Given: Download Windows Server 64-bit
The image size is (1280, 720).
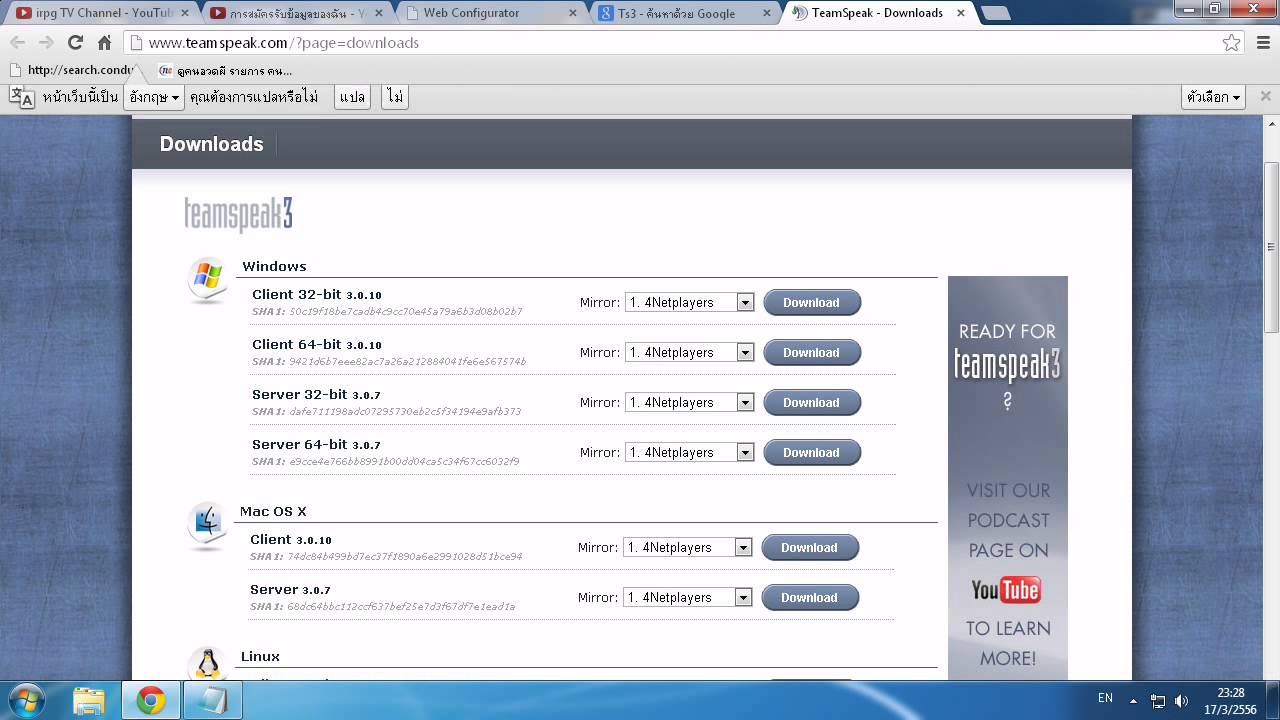Looking at the screenshot, I should pyautogui.click(x=812, y=453).
